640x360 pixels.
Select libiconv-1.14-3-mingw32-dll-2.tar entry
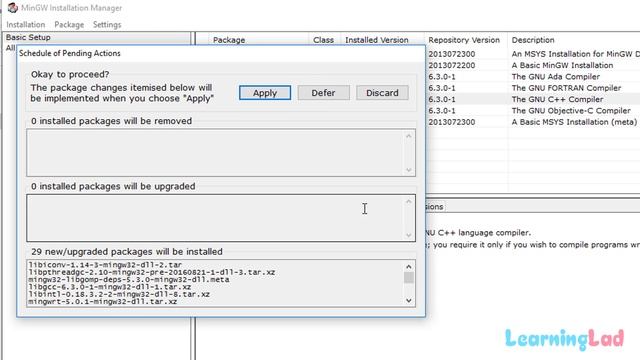pos(105,264)
